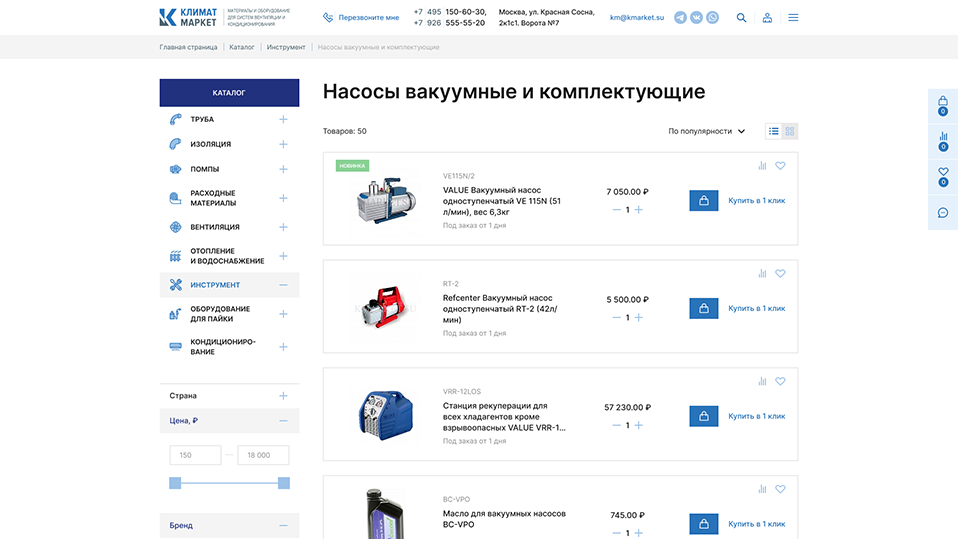Open the WhatsApp icon in header
This screenshot has height=539, width=958.
point(712,17)
